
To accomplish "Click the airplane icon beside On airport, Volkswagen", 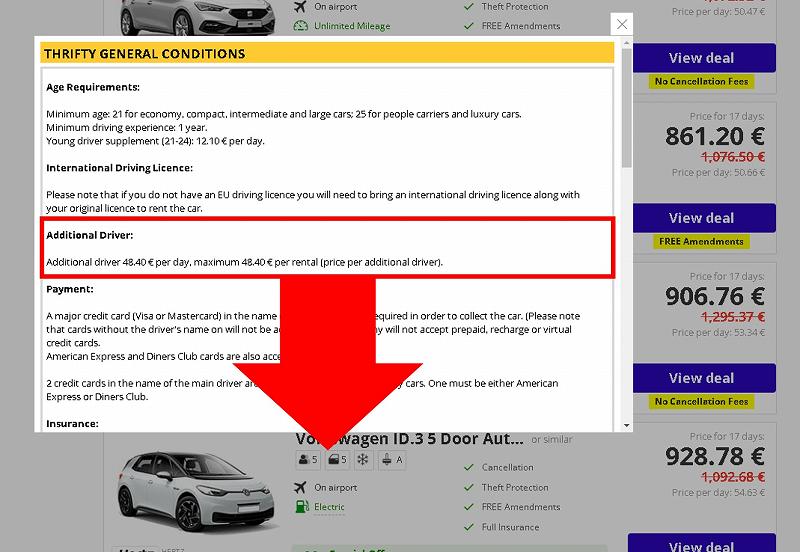I will [x=301, y=488].
